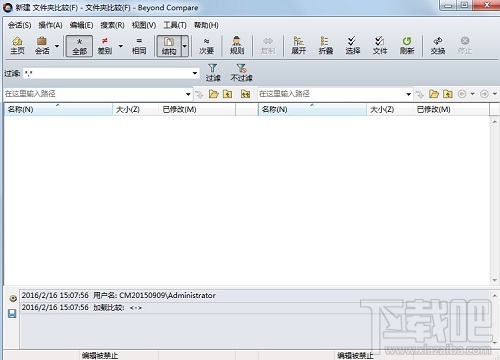500x360 pixels.
Task: Click the 展开 (Expand All) toolbar icon
Action: tap(298, 46)
